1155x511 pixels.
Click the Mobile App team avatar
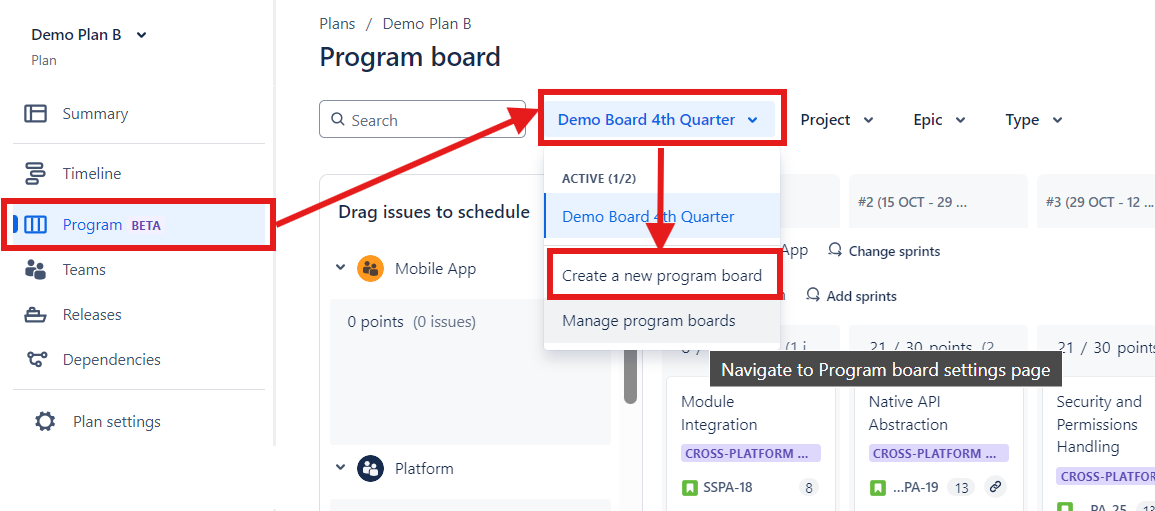[x=371, y=268]
